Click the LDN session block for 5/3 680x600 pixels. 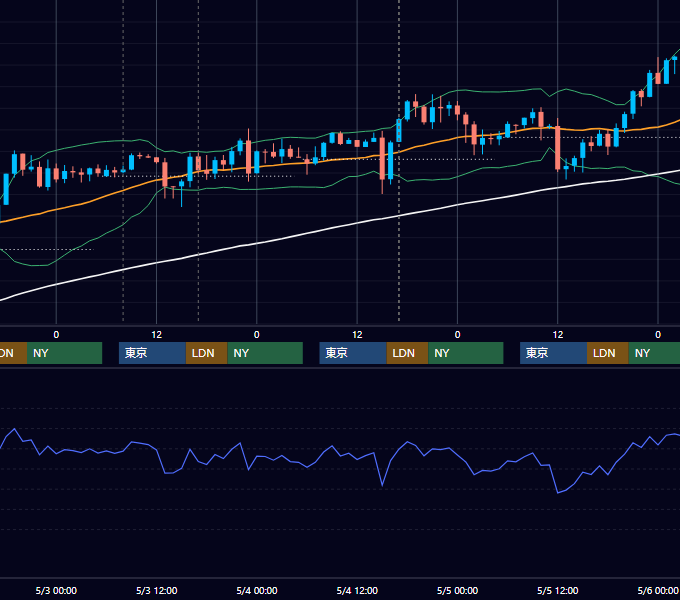206,353
